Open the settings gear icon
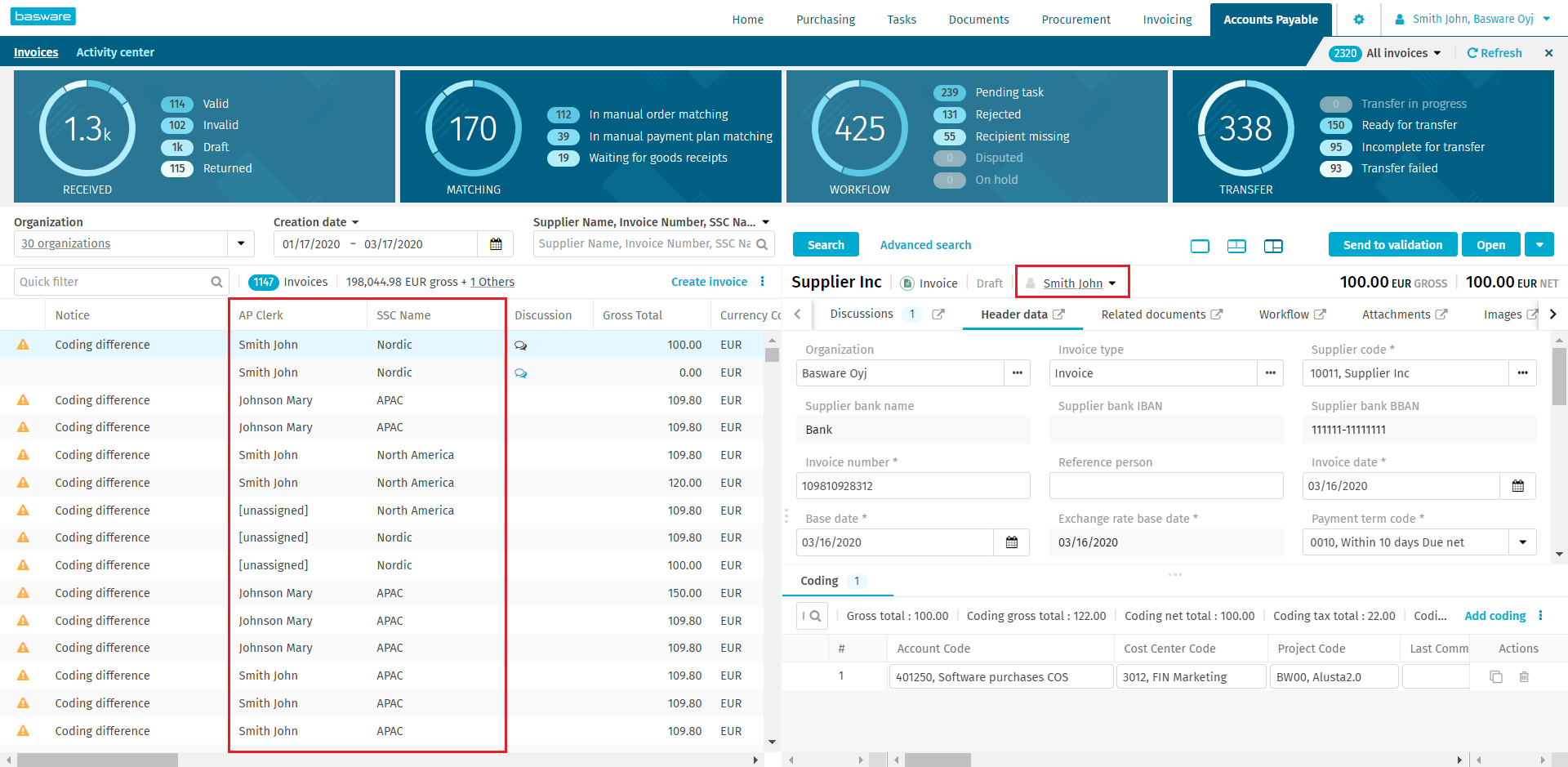Screen dimensions: 1568x767 (1359, 20)
